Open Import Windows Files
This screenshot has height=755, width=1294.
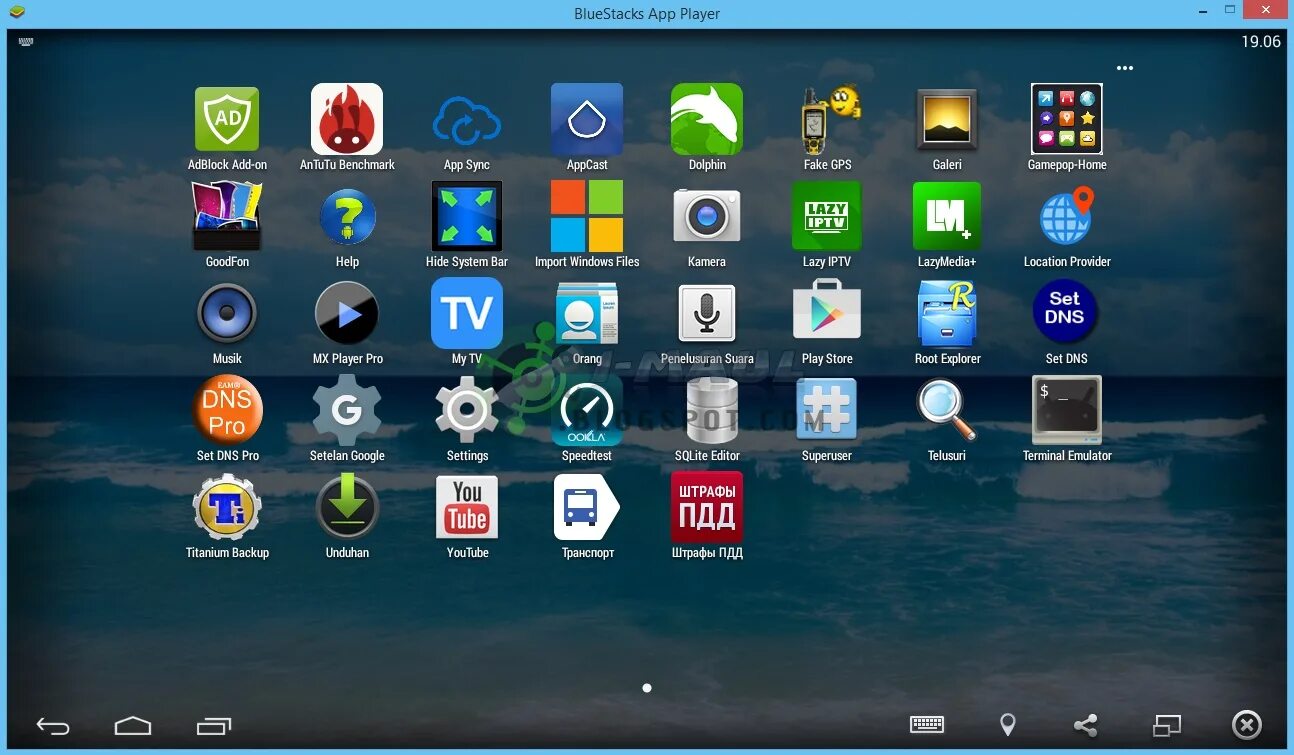click(x=587, y=216)
